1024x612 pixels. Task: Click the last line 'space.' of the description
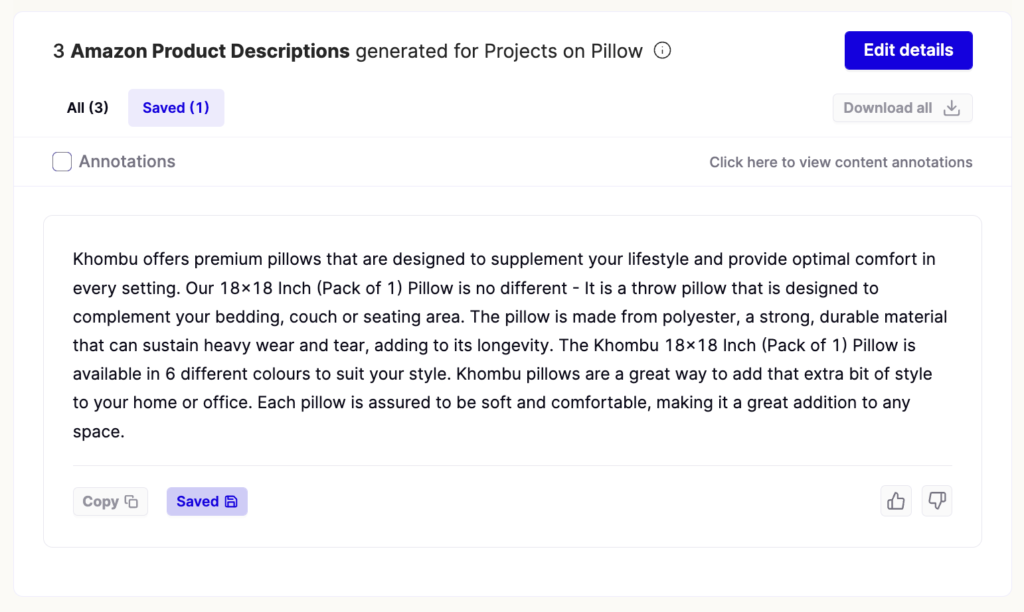click(98, 433)
